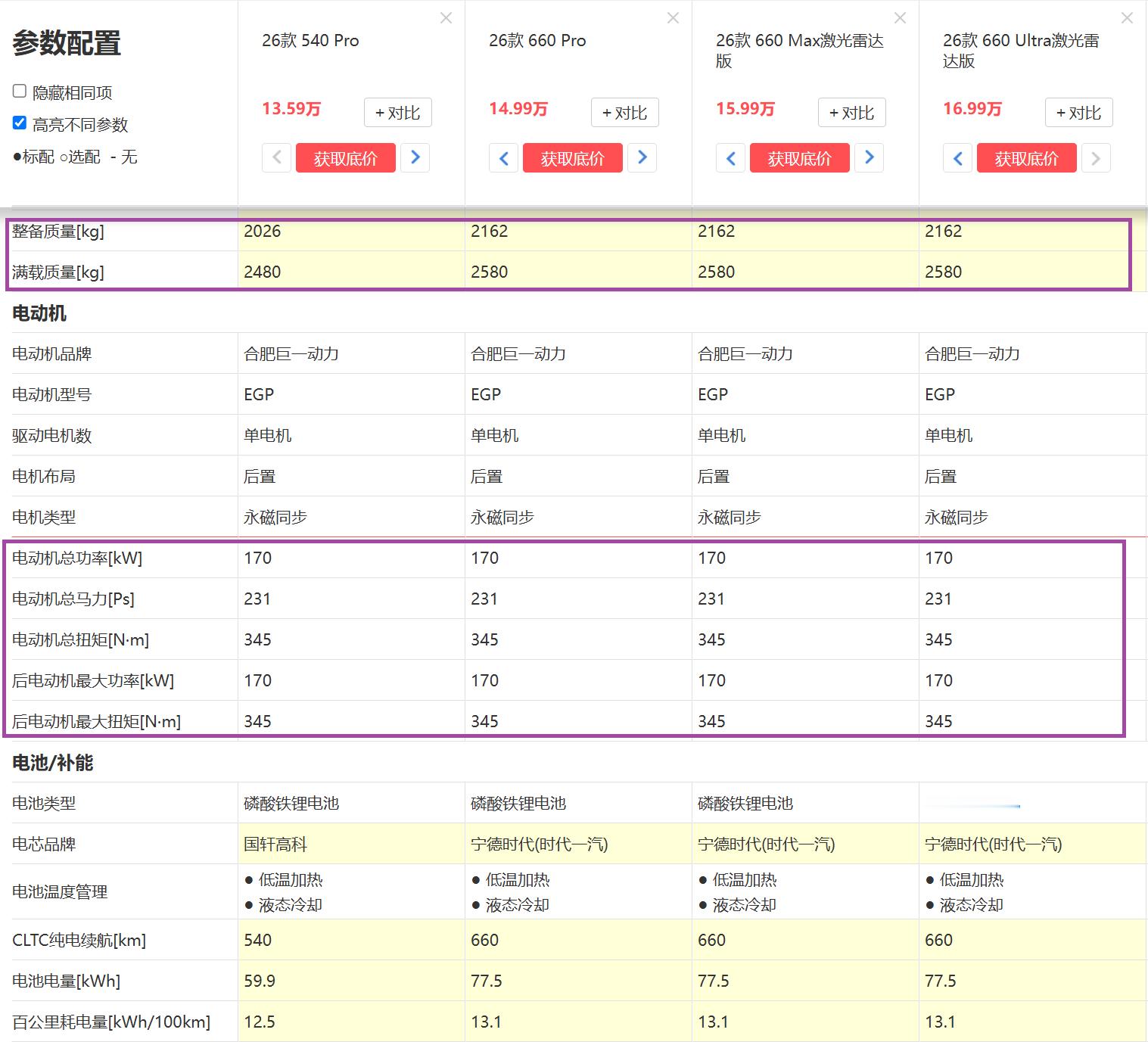
Task: Click 获取底价 under 660 Max
Action: point(800,158)
